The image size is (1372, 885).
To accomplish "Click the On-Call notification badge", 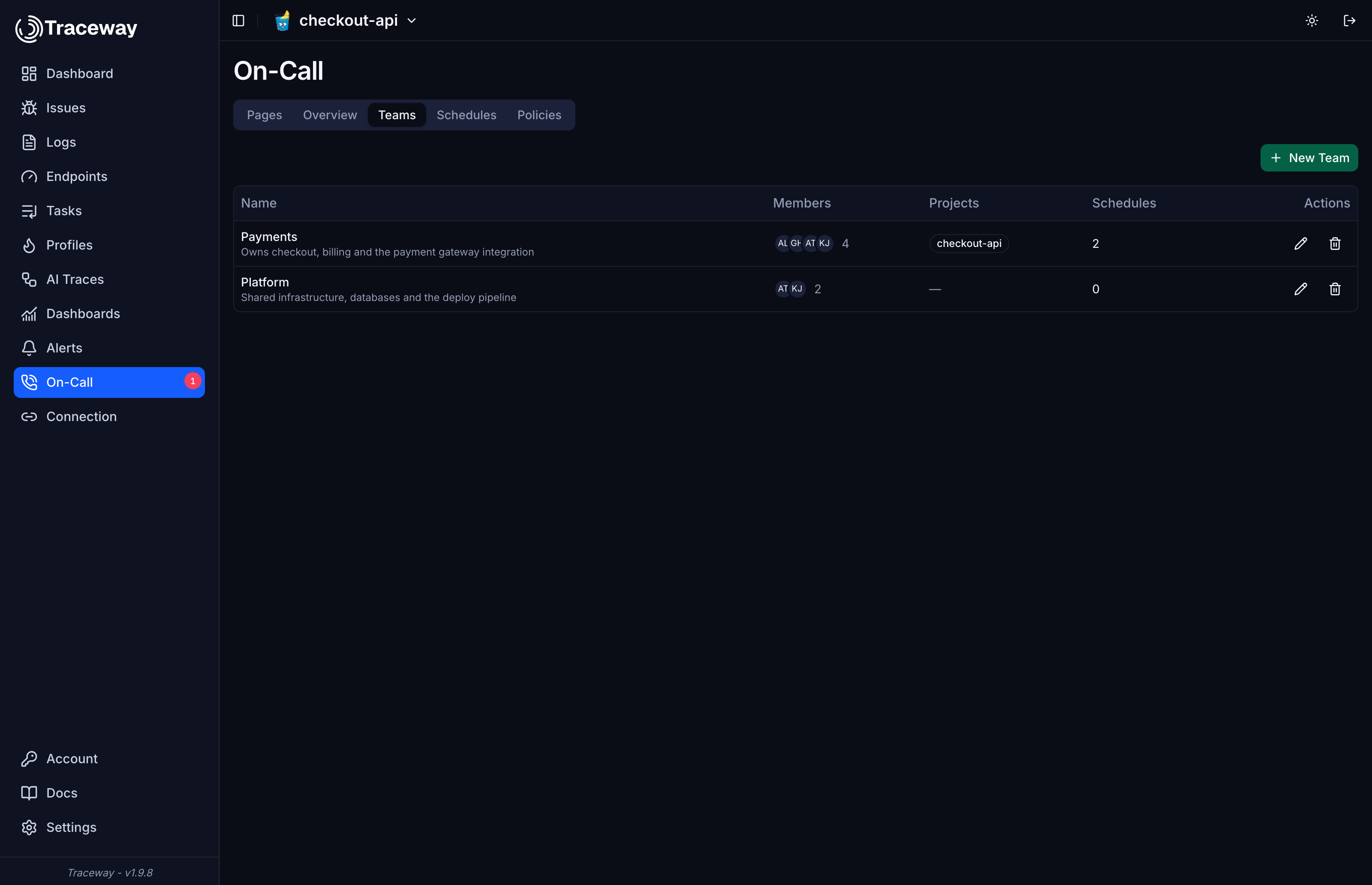I will 193,381.
